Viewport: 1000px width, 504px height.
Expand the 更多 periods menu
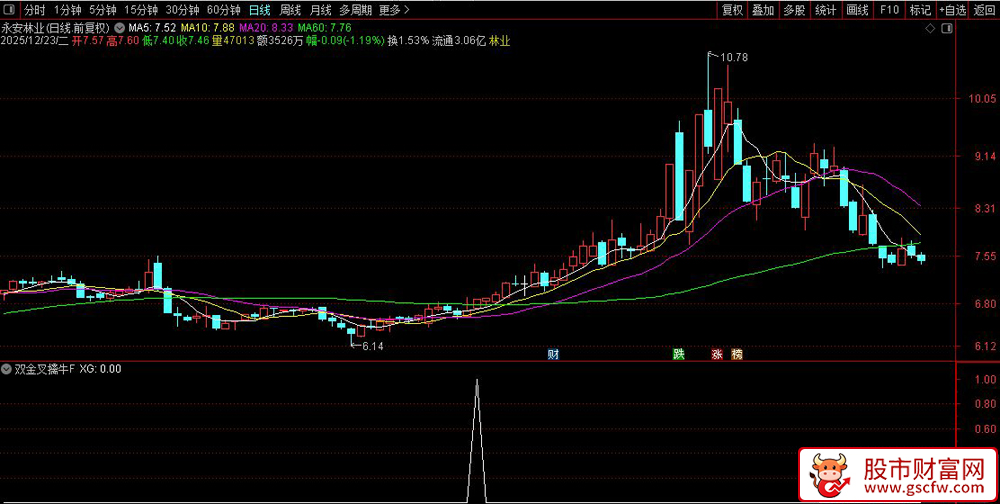394,10
